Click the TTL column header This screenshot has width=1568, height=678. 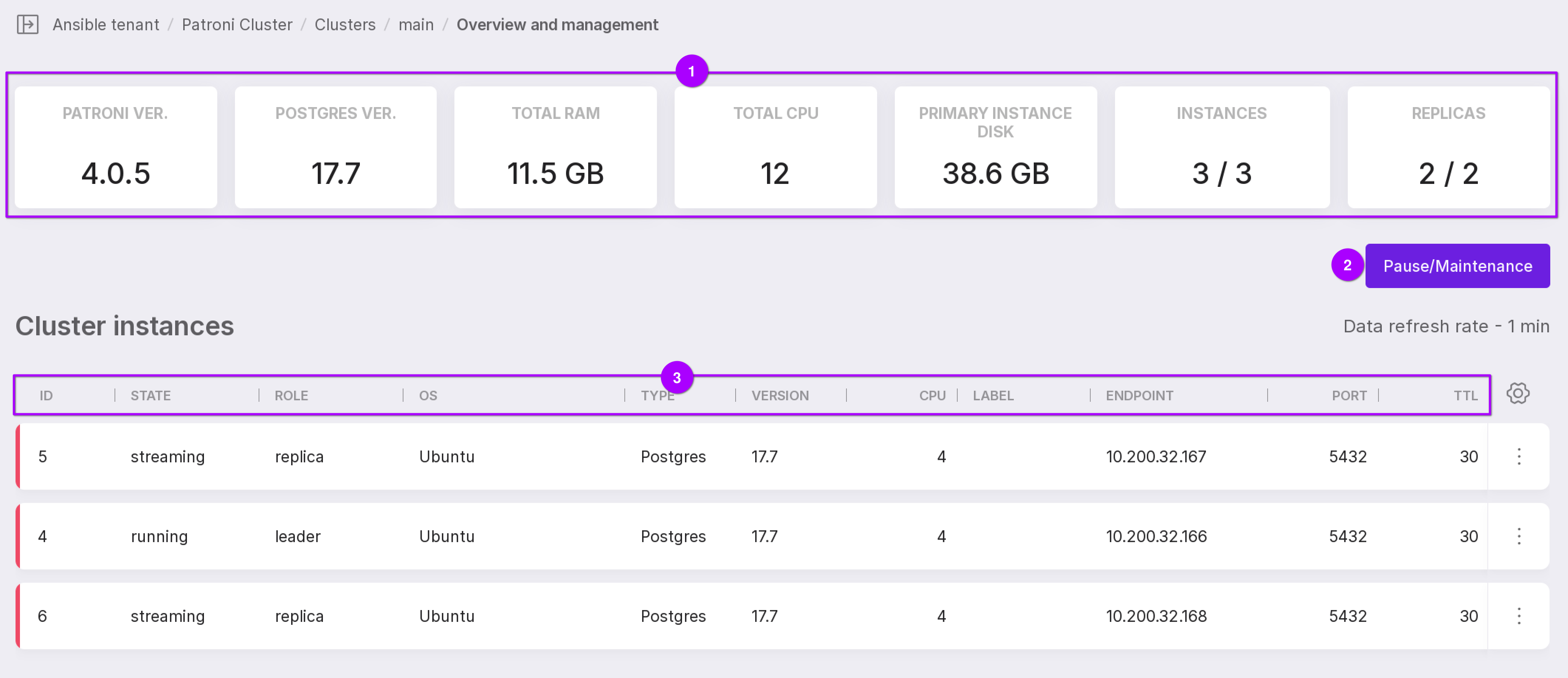(x=1465, y=395)
